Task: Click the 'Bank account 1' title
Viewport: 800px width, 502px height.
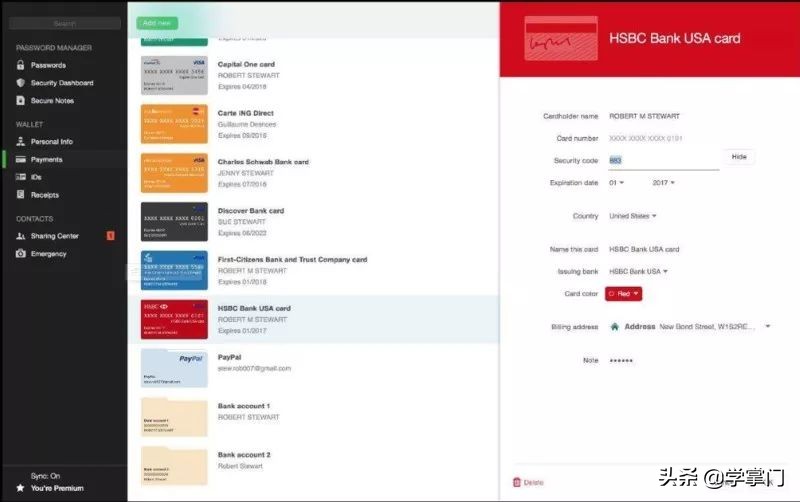Action: 243,406
